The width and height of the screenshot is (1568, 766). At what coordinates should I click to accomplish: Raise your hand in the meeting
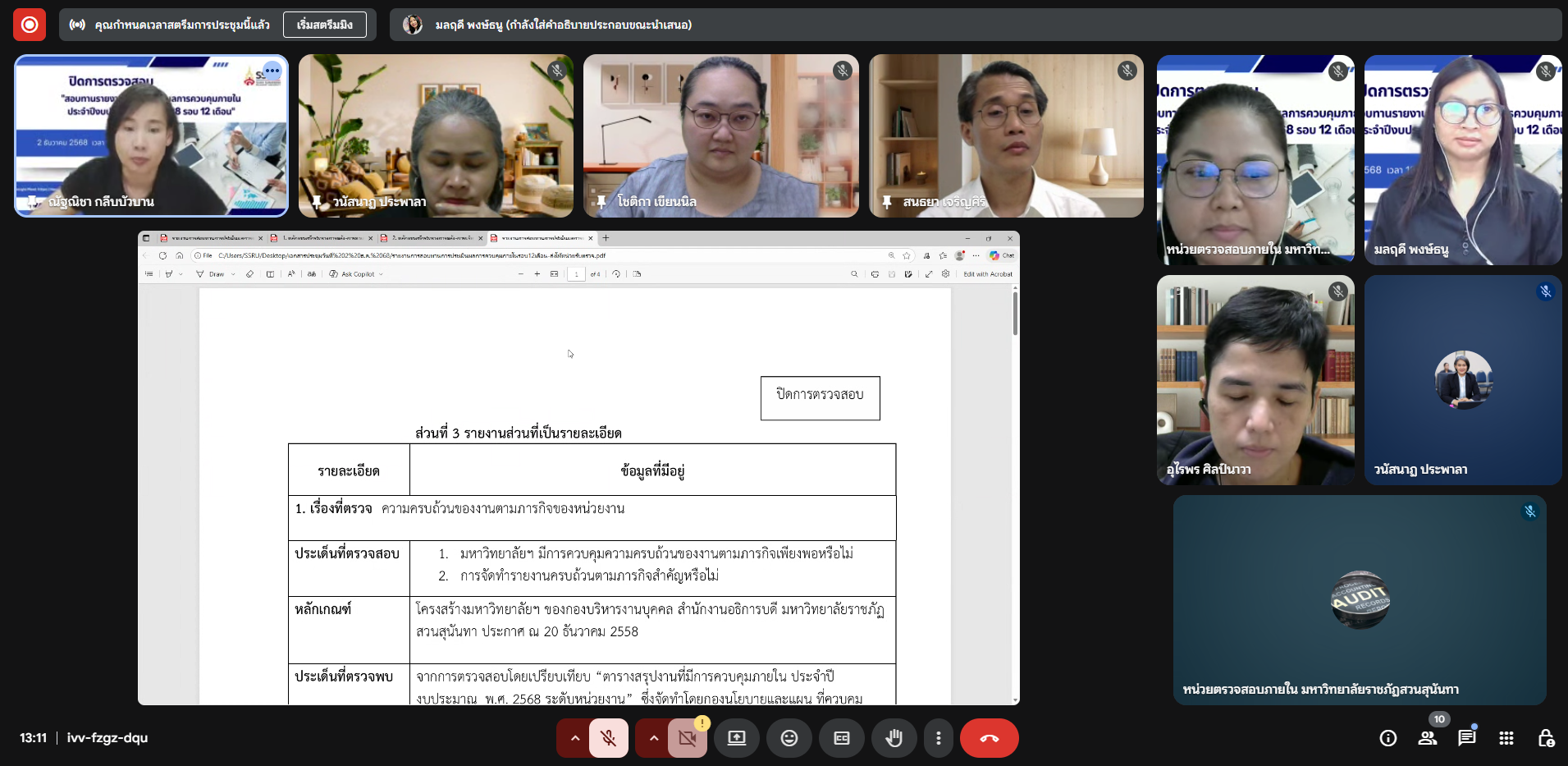coord(894,738)
